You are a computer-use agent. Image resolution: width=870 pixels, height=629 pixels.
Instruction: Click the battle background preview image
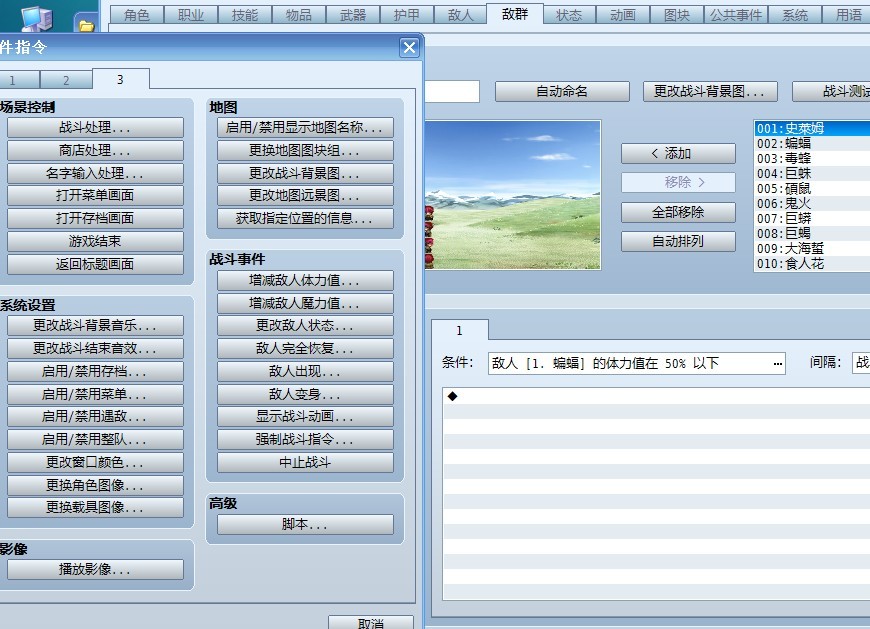tap(513, 195)
